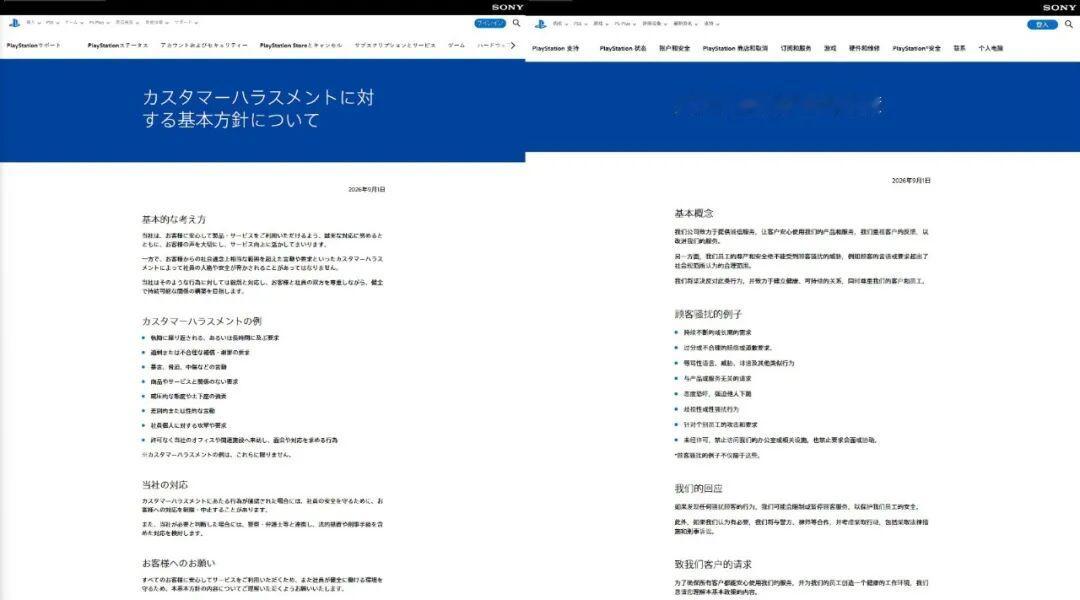Click the SONY logo above the Chinese page
Screen dimensions: 1080x600
tap(1059, 8)
